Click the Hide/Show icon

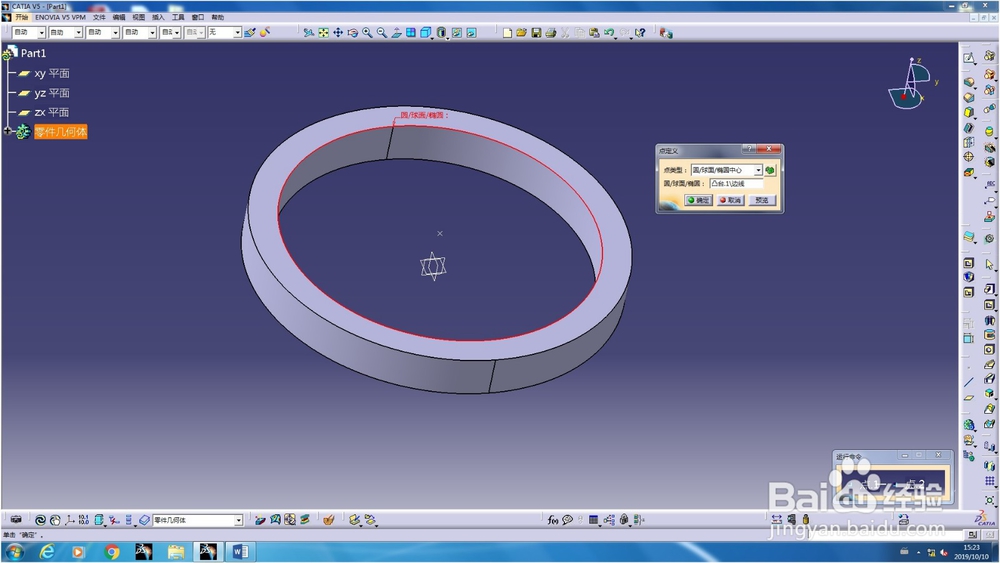457,33
